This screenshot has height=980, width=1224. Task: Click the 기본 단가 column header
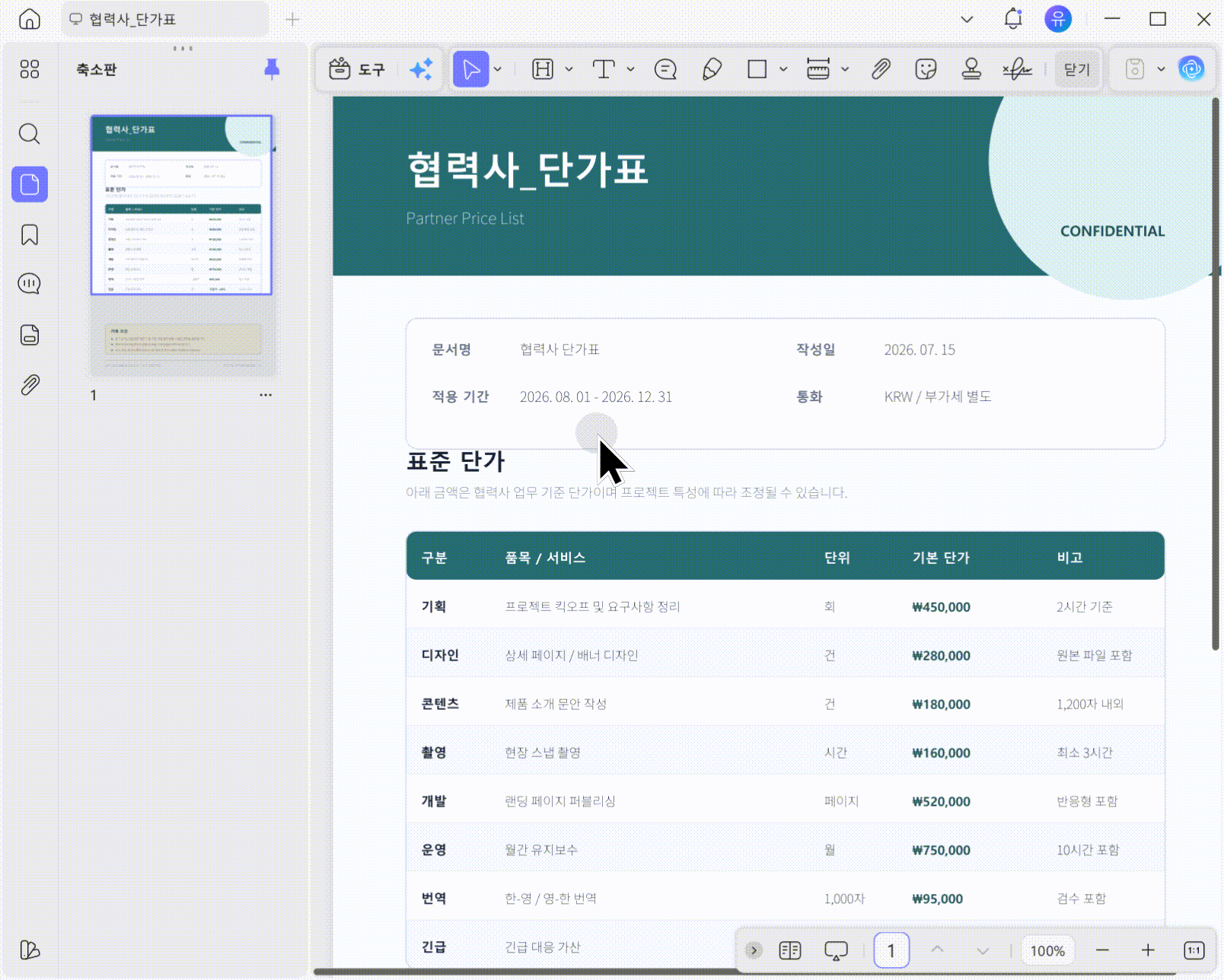pyautogui.click(x=941, y=558)
